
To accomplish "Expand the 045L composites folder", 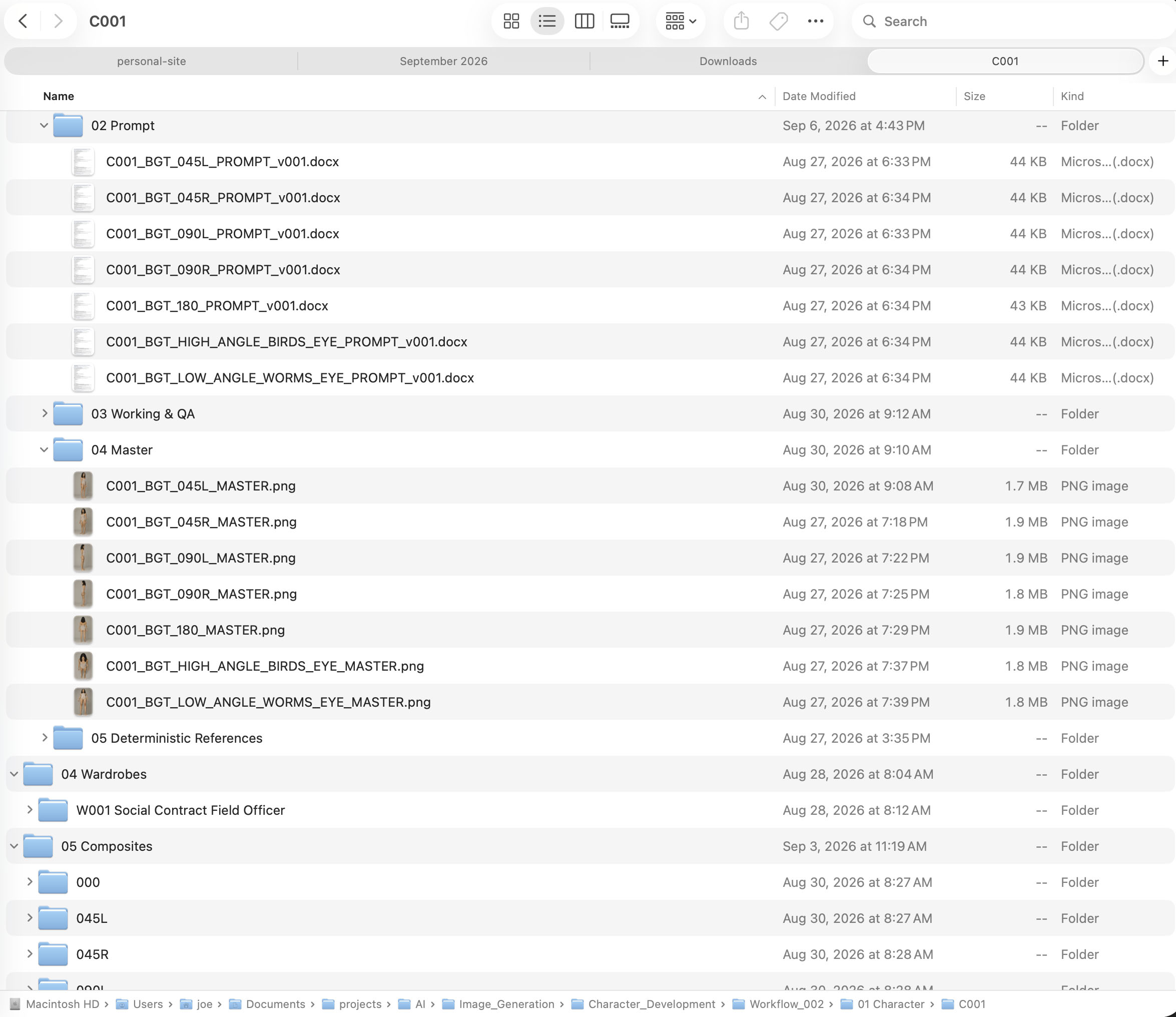I will point(29,918).
